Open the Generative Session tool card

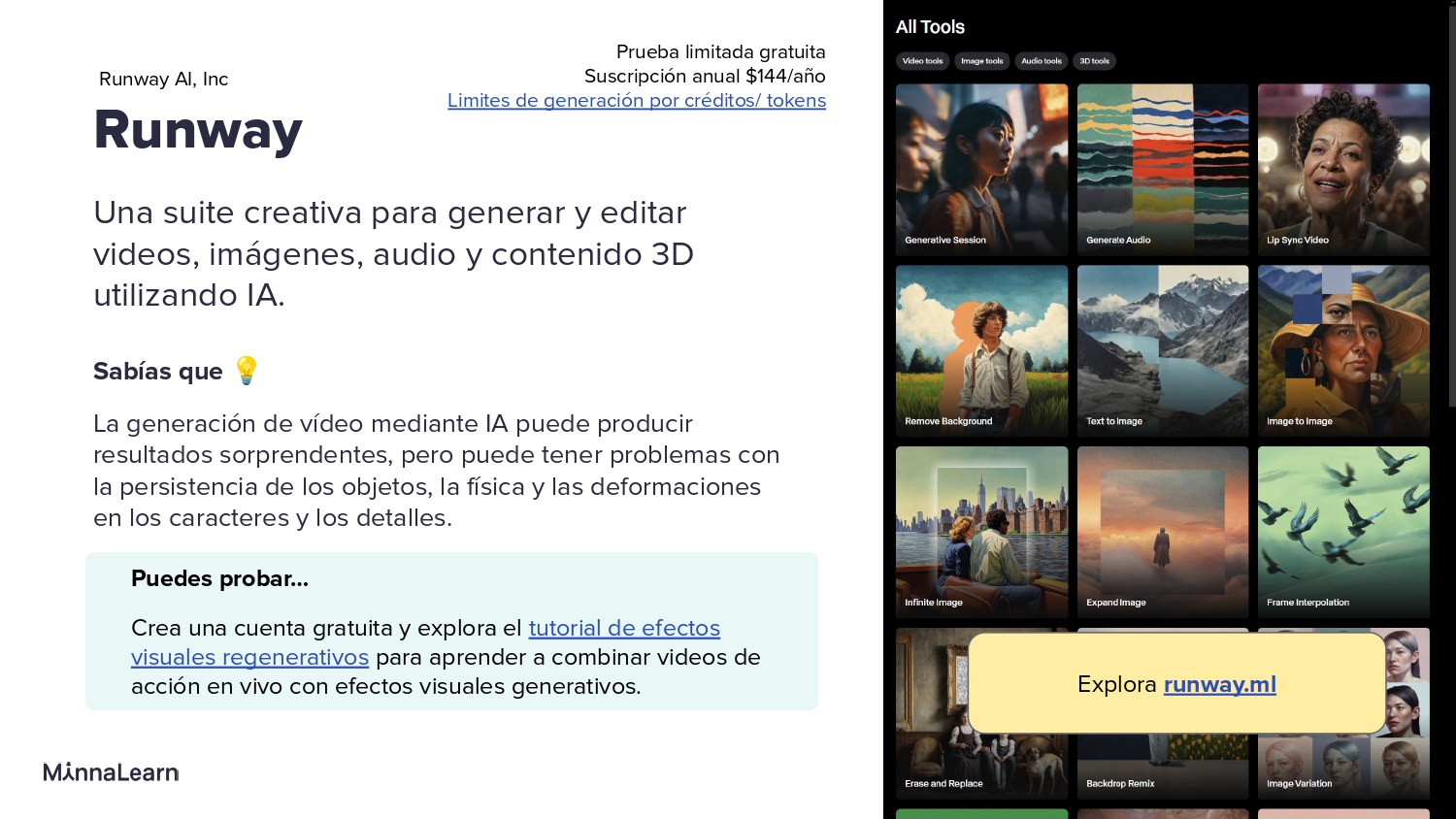(x=981, y=170)
